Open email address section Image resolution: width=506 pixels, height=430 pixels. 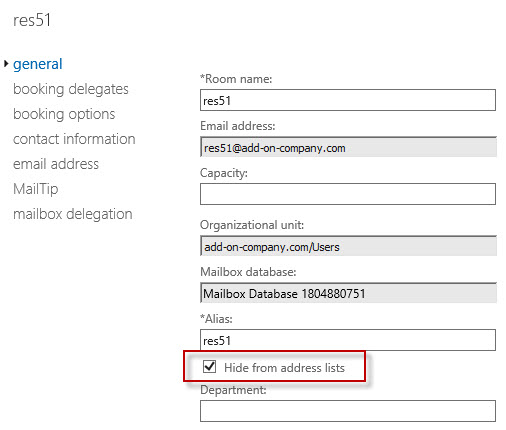coord(56,164)
